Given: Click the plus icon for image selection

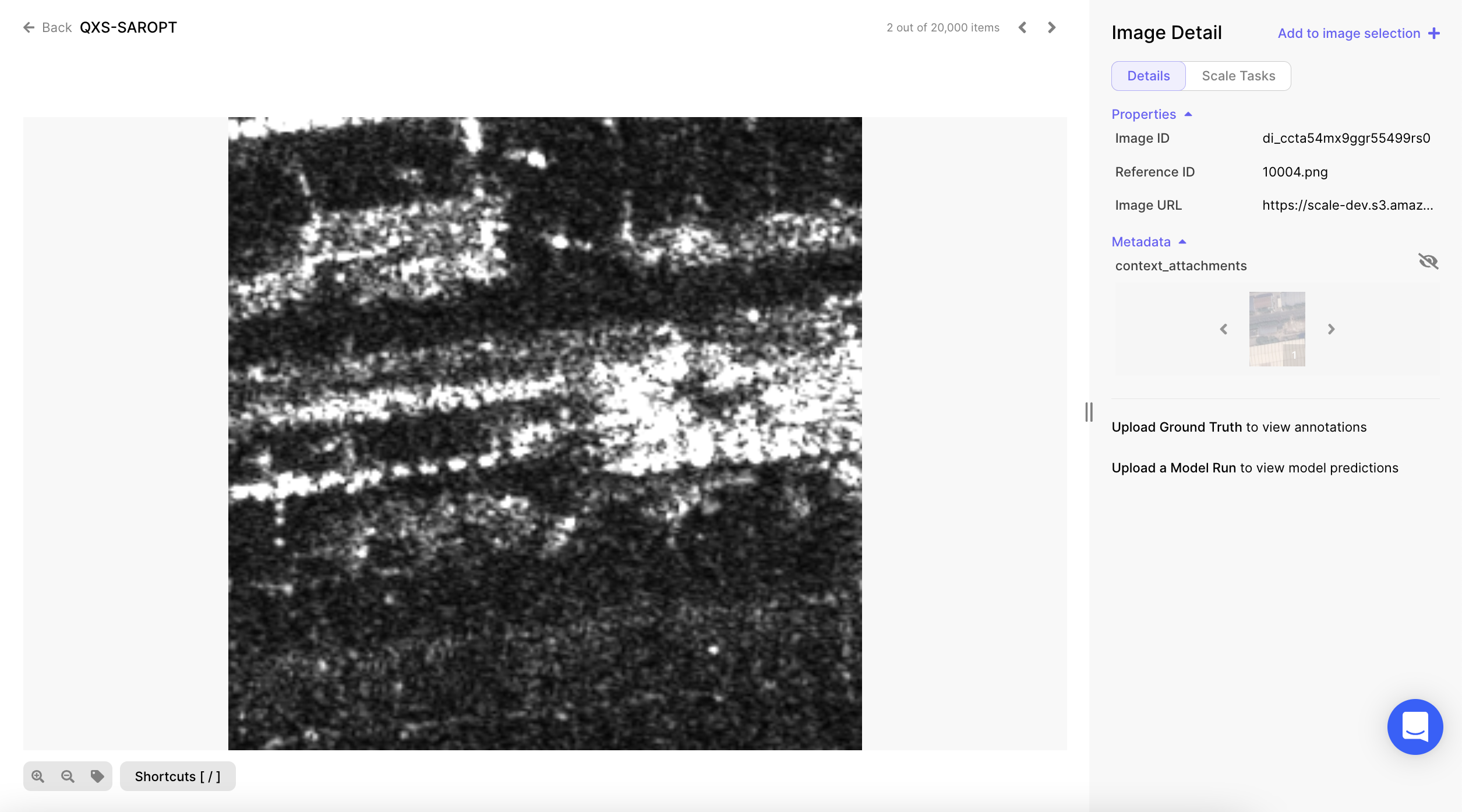Looking at the screenshot, I should (x=1434, y=33).
